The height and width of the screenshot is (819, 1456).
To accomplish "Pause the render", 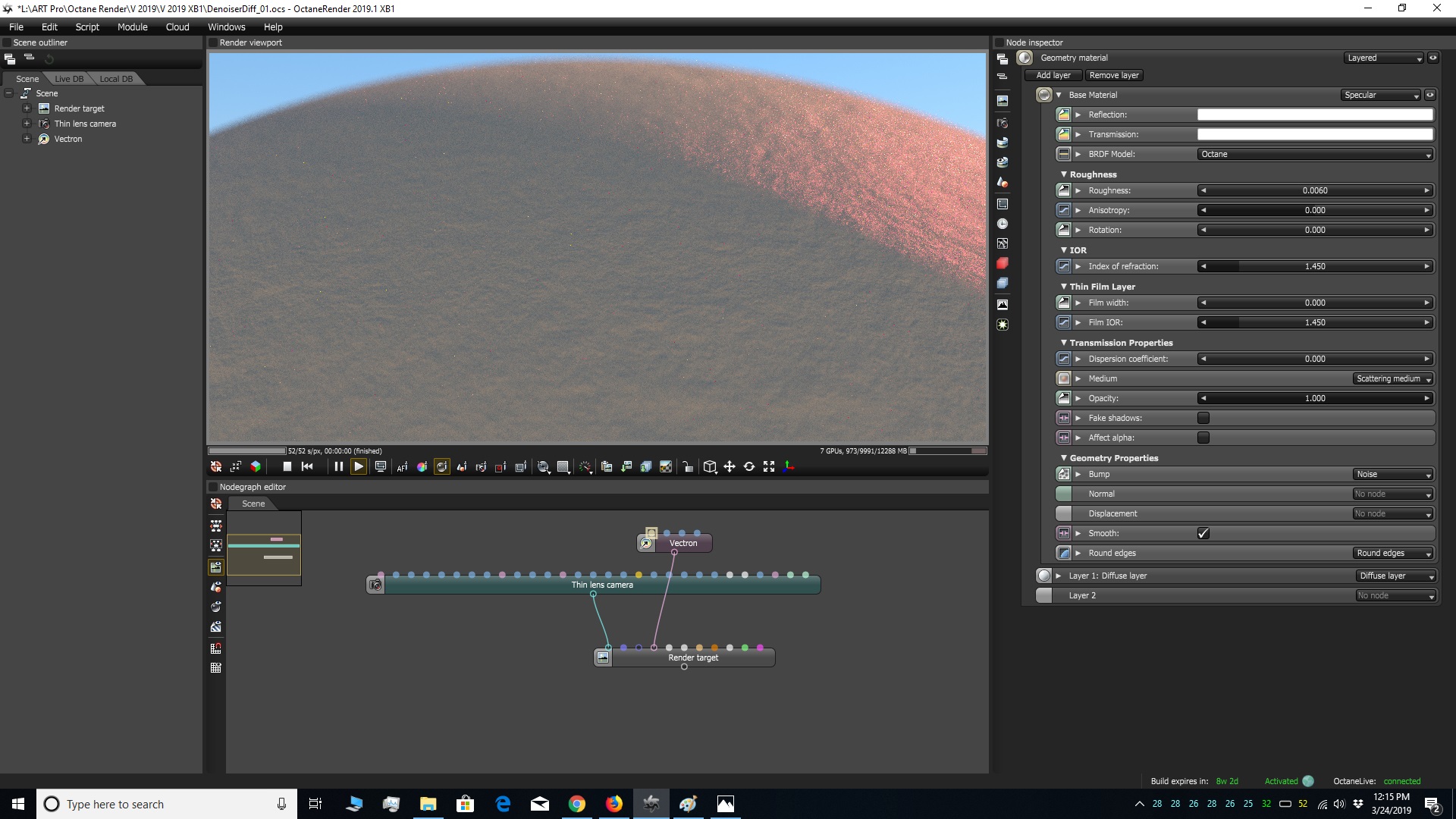I will [x=338, y=467].
